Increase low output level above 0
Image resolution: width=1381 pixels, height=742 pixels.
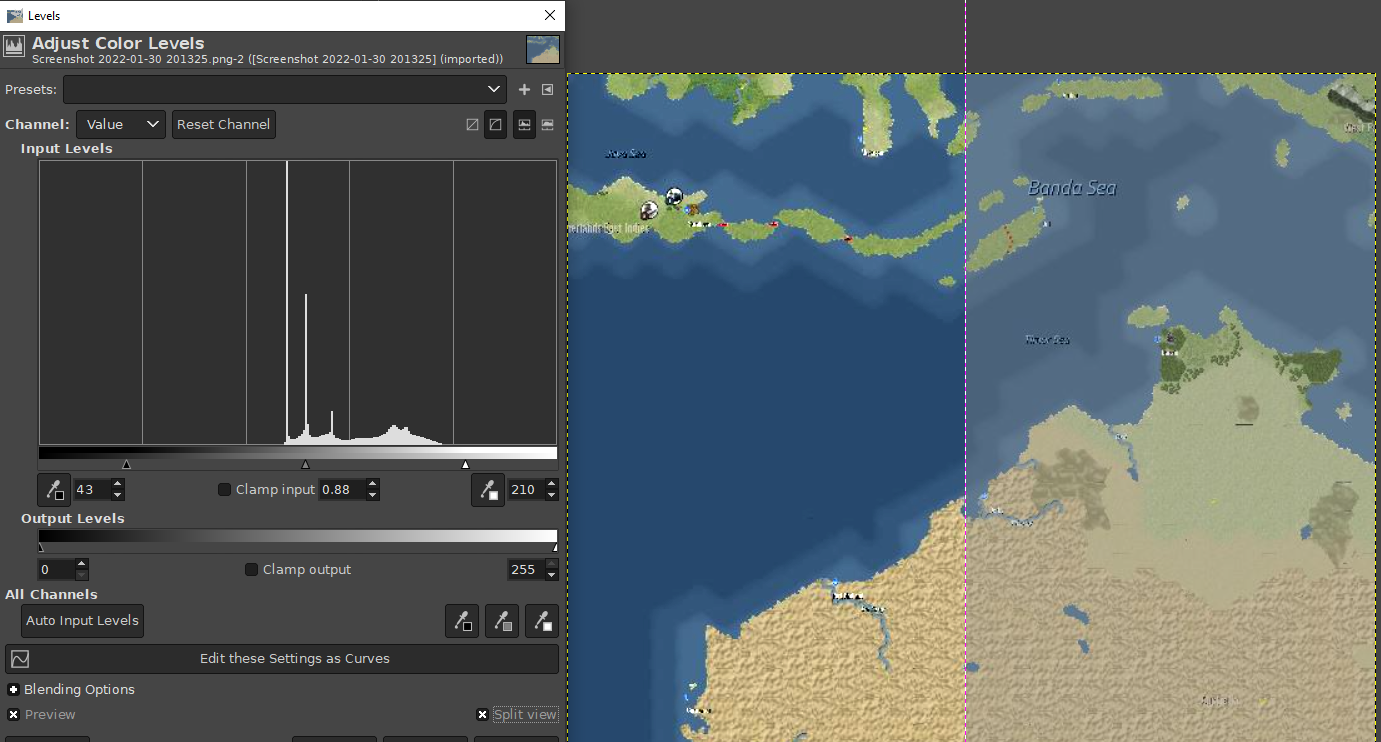coord(82,565)
